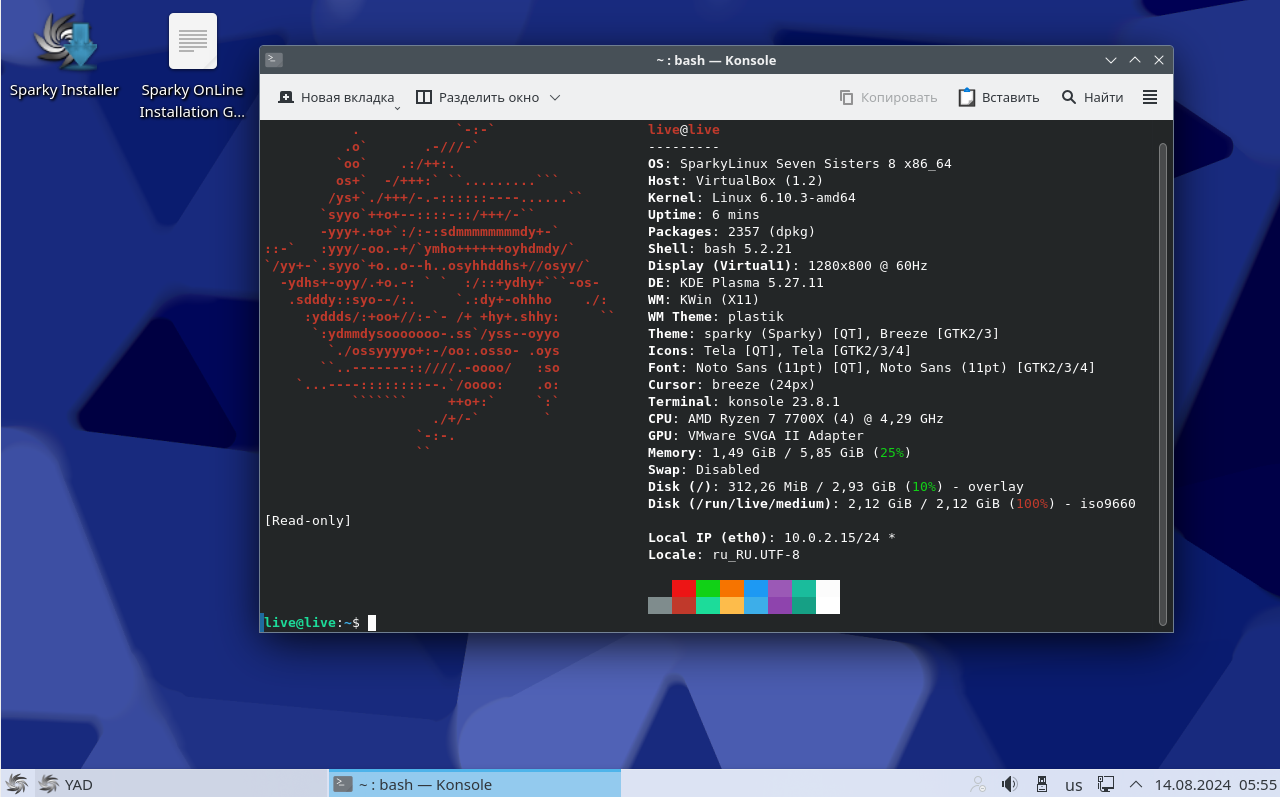Click the Копировать copy button
1280x797 pixels.
(888, 97)
